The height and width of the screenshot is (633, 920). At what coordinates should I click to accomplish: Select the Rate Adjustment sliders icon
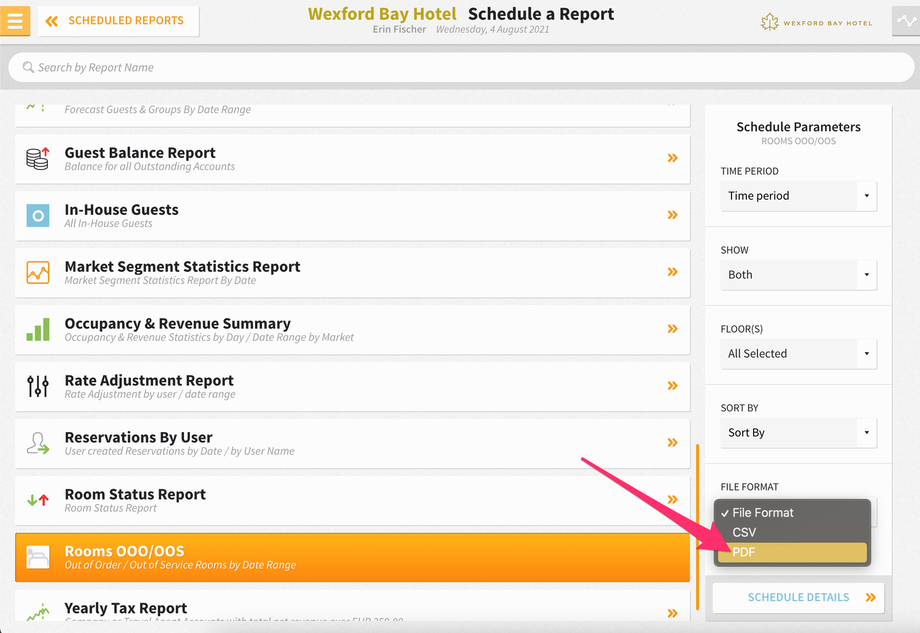point(38,387)
